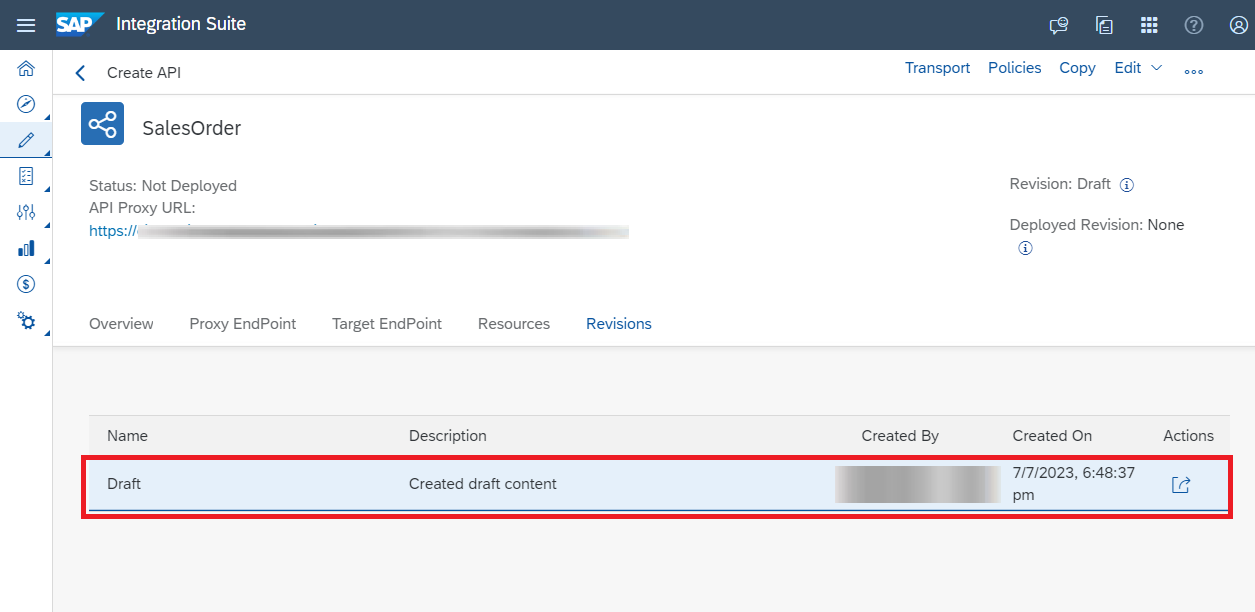Go back using the back arrow
The image size is (1255, 612).
[81, 73]
